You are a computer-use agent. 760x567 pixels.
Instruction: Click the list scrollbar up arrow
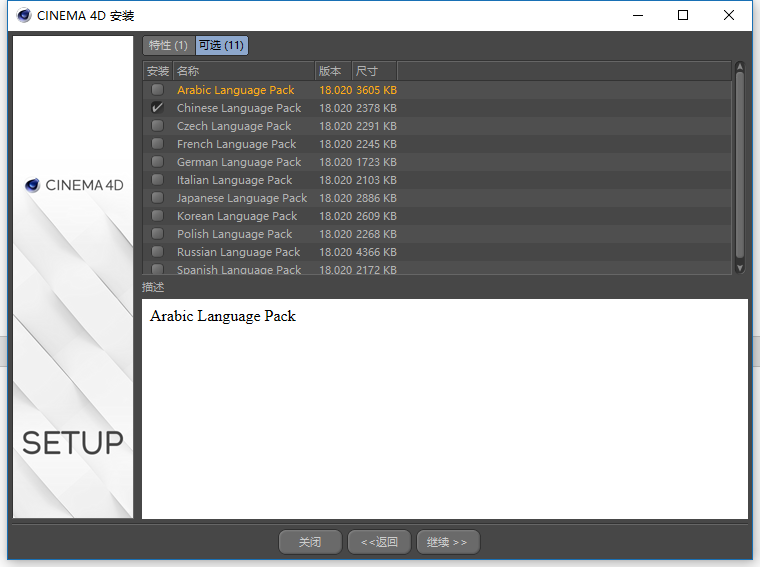tap(740, 66)
